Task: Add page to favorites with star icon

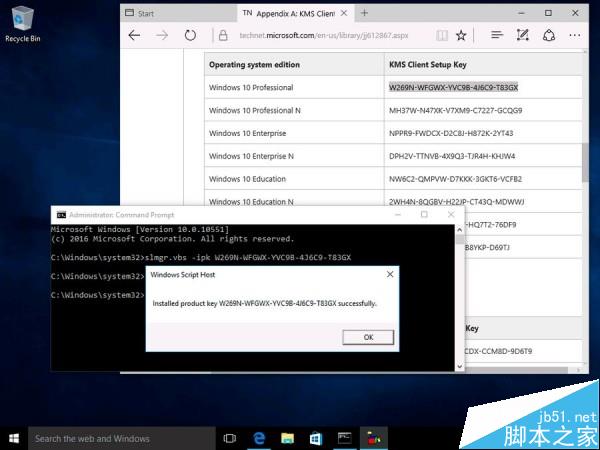Action: coord(460,35)
